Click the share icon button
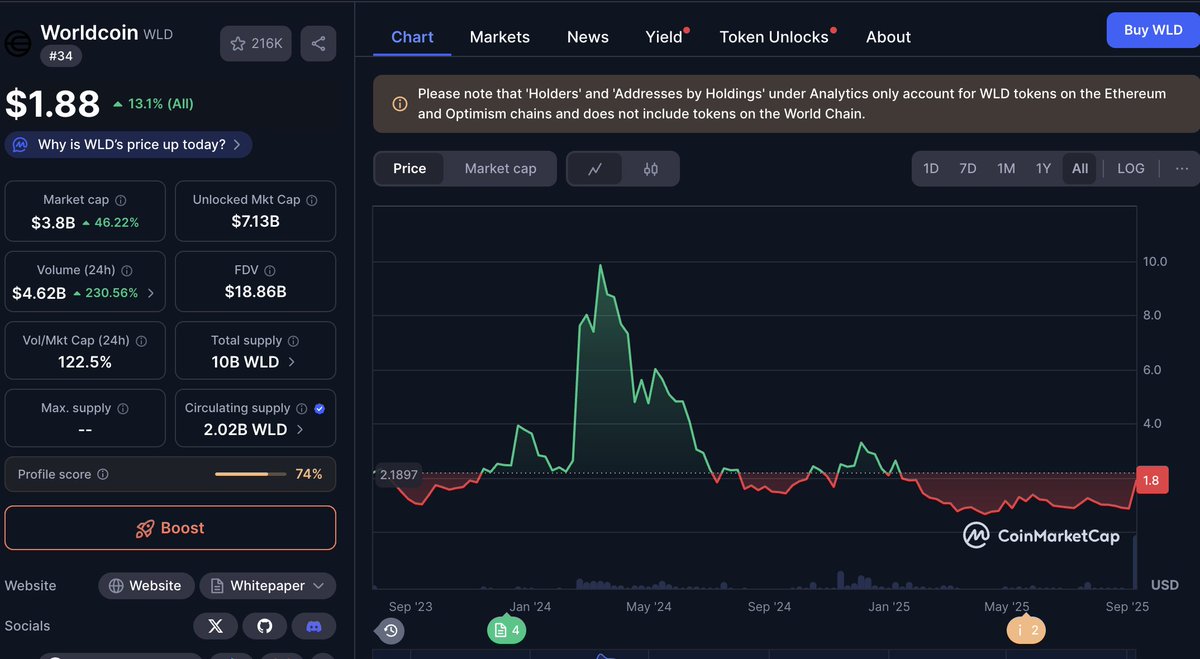The width and height of the screenshot is (1200, 659). (318, 44)
